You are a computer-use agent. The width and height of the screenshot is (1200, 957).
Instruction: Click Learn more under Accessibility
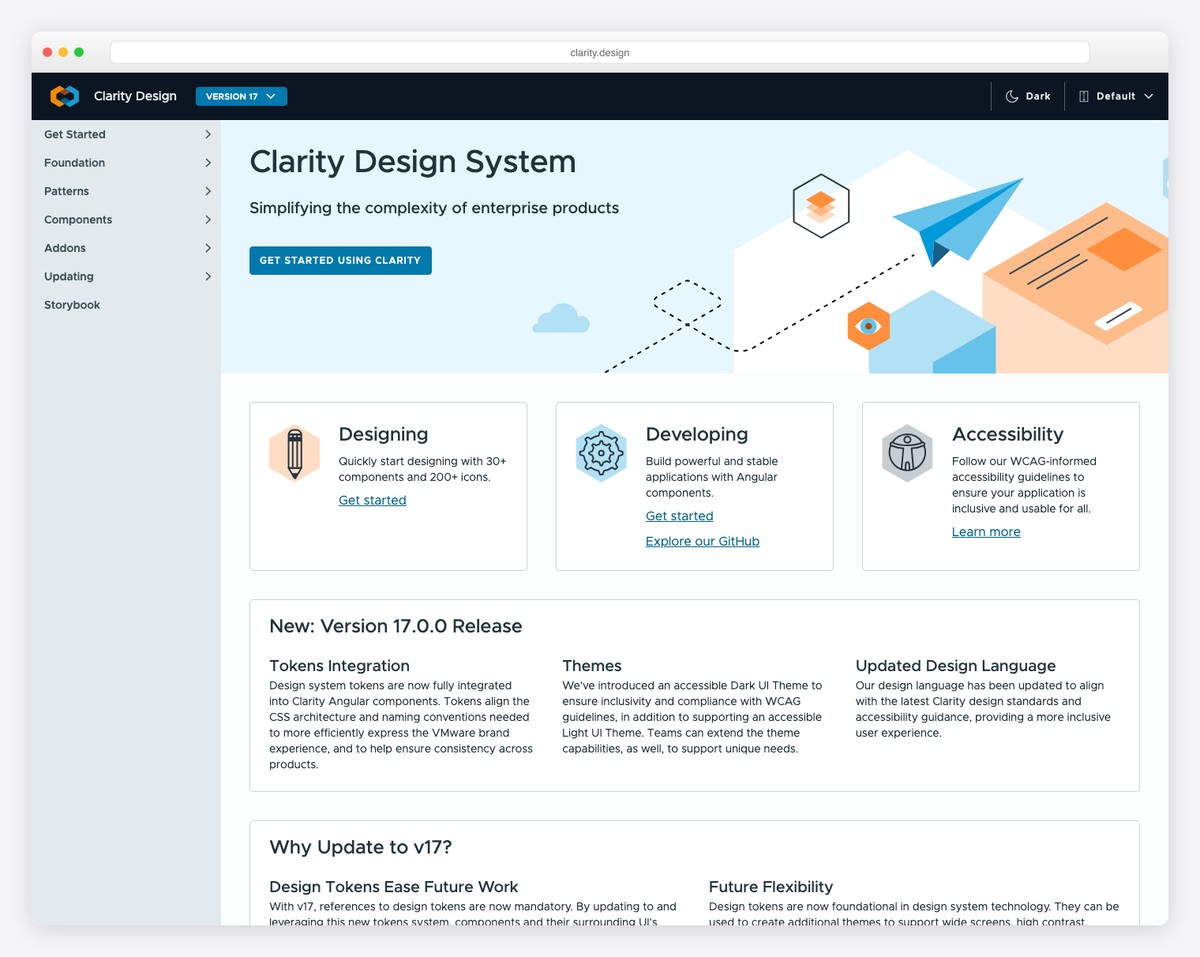[986, 531]
